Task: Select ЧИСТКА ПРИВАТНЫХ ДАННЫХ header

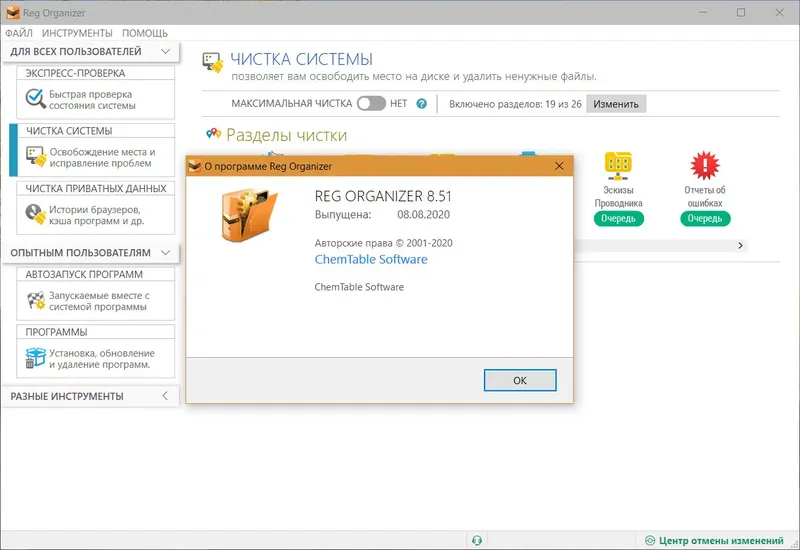Action: pyautogui.click(x=95, y=188)
